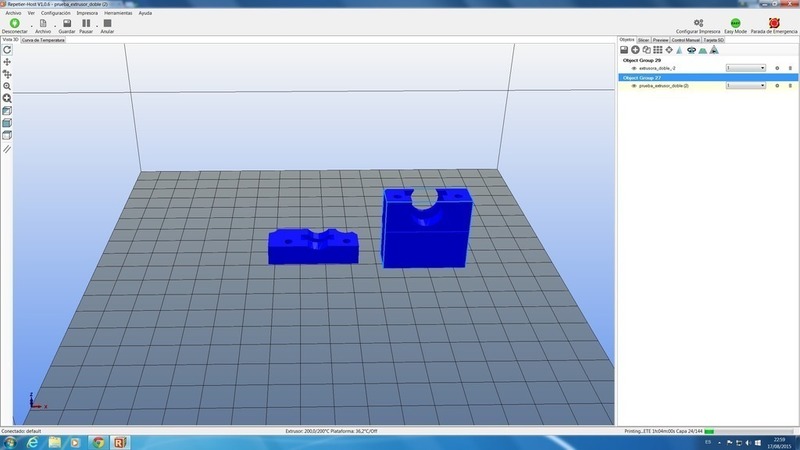The image size is (800, 450).
Task: Toggle visibility of prueba_extrusor_doble(2)
Action: [x=633, y=86]
